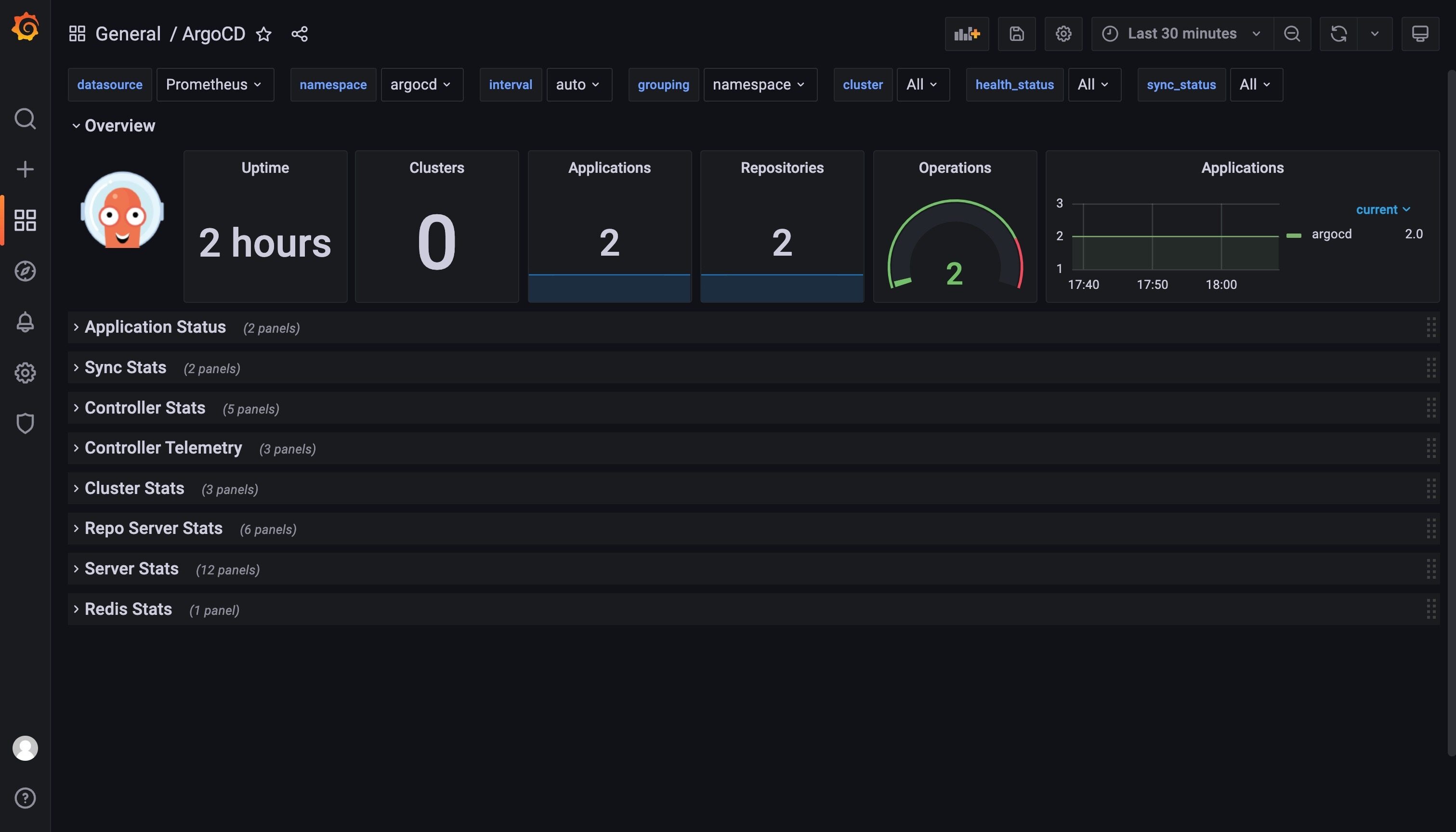Cycle view mode with monitor icon
Image resolution: width=1456 pixels, height=832 pixels.
click(1420, 34)
